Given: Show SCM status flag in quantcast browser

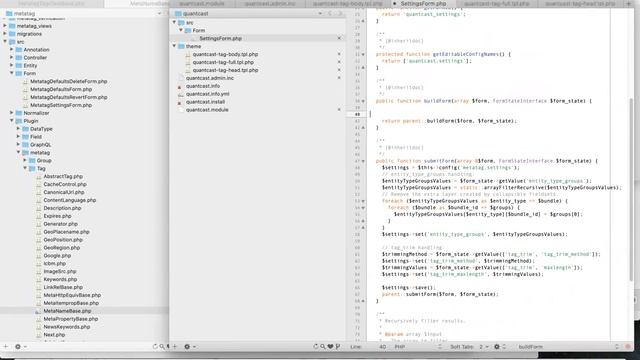Looking at the screenshot, I should (x=338, y=347).
